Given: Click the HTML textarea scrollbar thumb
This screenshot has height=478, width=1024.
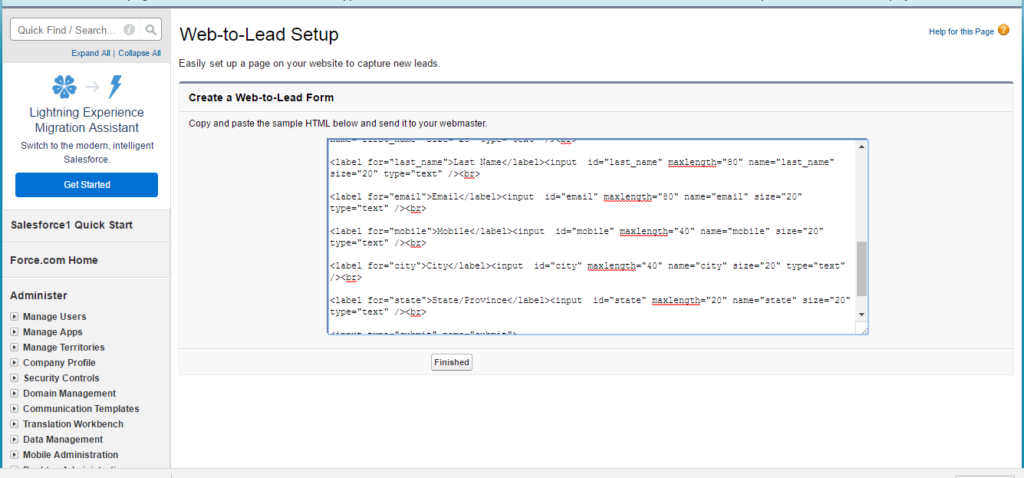Looking at the screenshot, I should click(x=861, y=268).
